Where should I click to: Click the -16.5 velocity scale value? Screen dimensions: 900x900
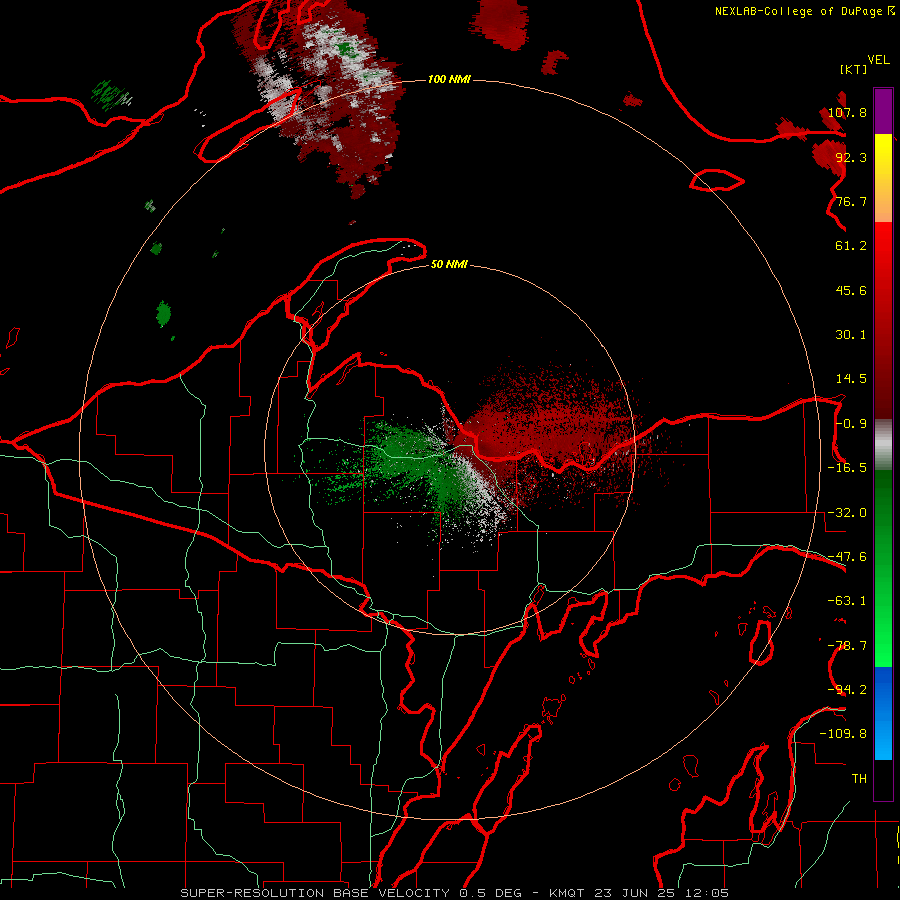(x=847, y=468)
